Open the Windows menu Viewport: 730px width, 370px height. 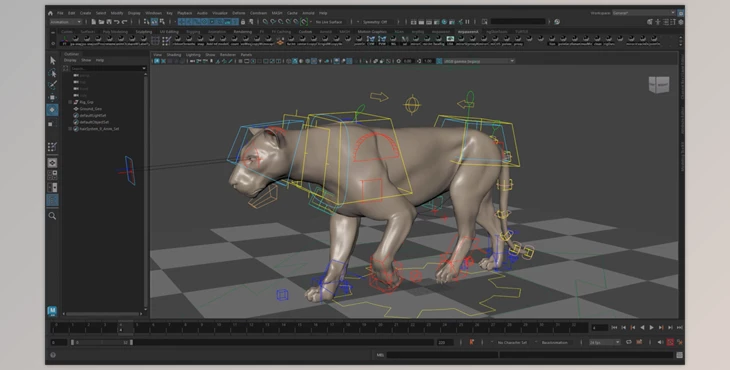[153, 13]
